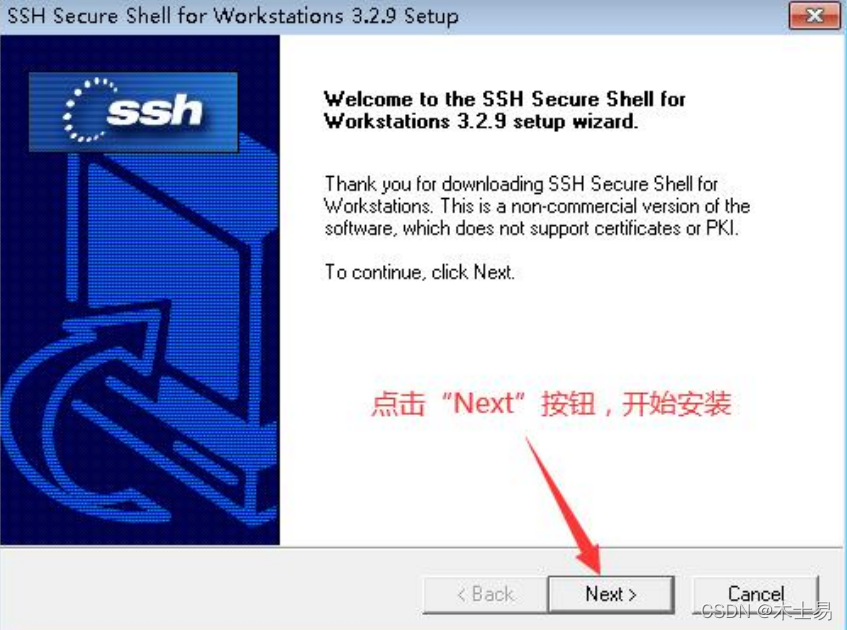Select the window title bar text
This screenshot has width=847, height=630.
pos(233,16)
